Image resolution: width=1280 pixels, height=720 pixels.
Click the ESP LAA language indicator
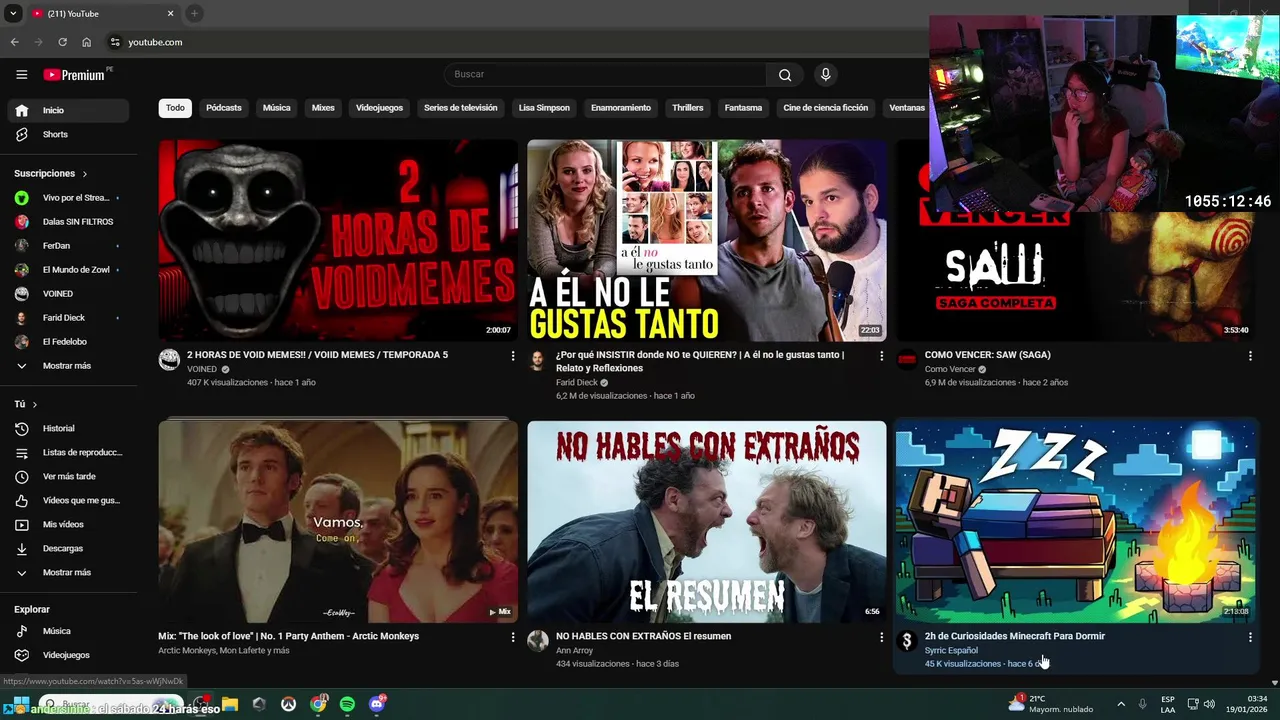pyautogui.click(x=1168, y=704)
